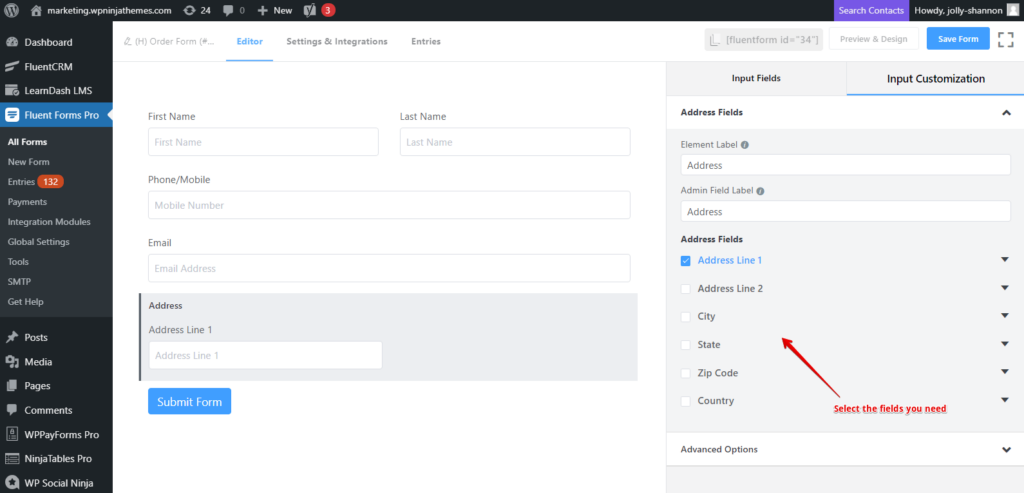Click the Posts pin icon
The width and height of the screenshot is (1024, 493).
click(12, 338)
